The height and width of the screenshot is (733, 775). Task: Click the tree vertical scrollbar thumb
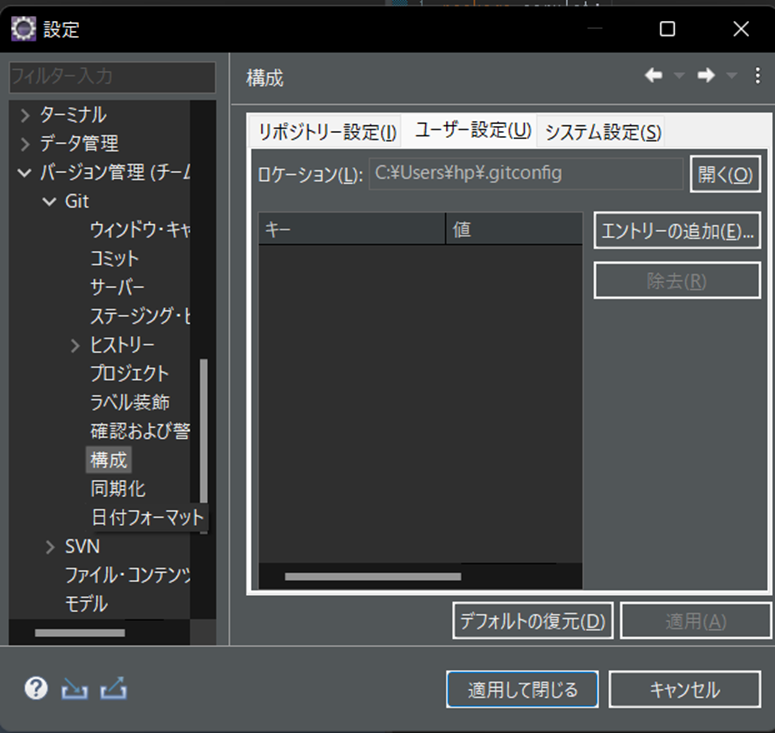(203, 430)
